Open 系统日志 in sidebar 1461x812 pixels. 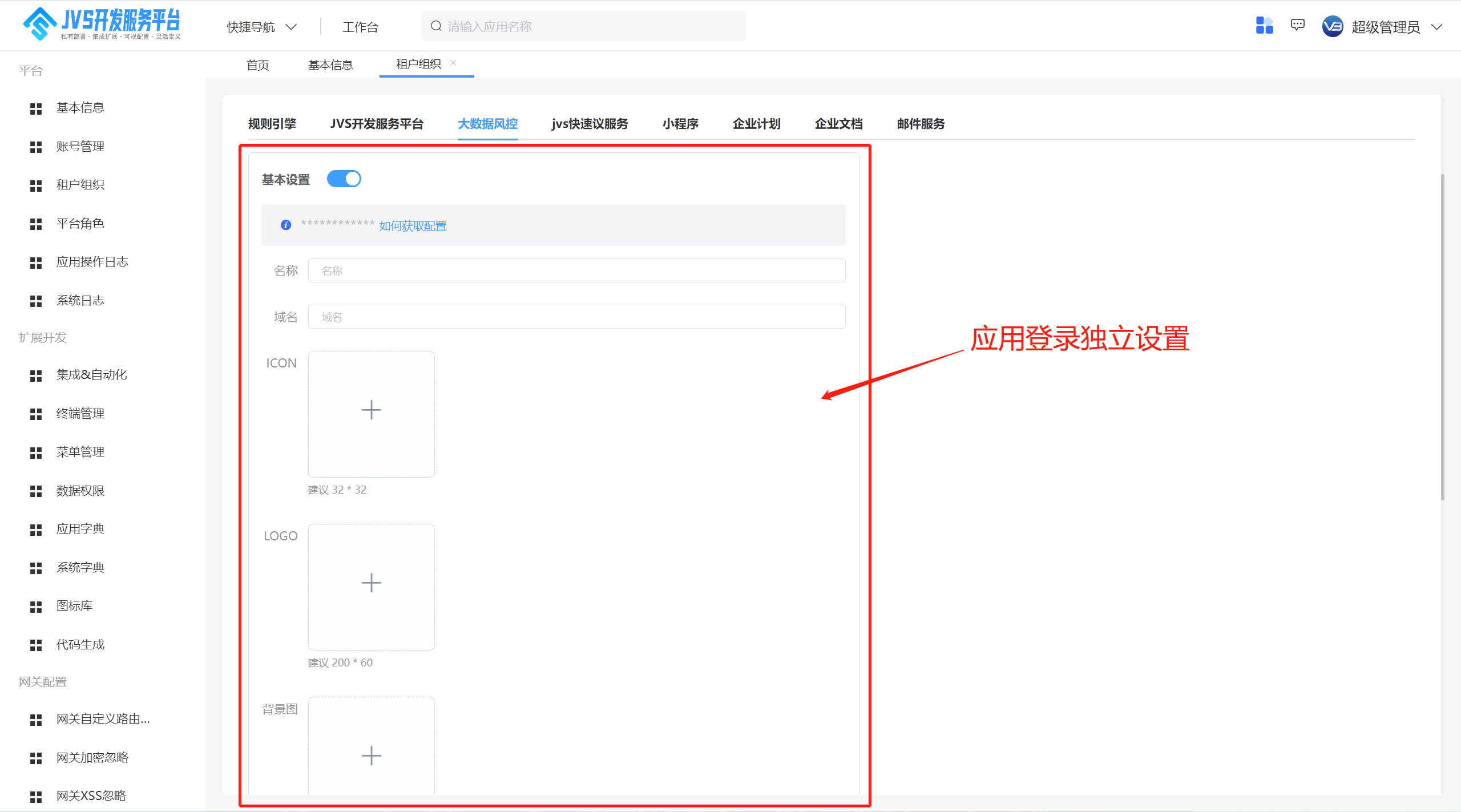coord(80,301)
